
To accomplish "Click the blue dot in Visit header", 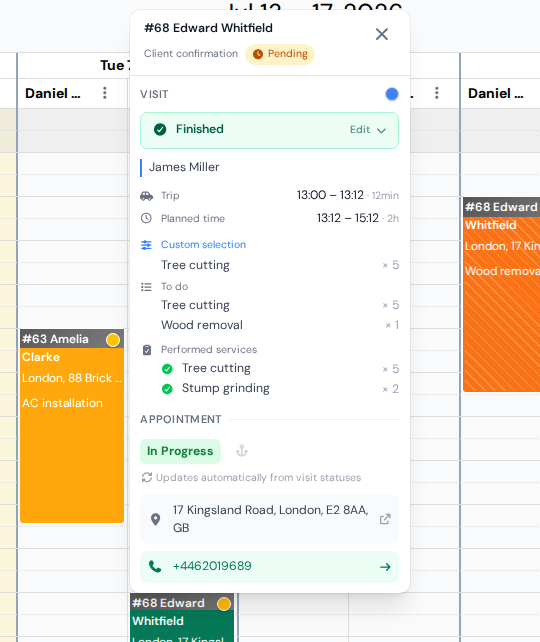I will [x=392, y=94].
